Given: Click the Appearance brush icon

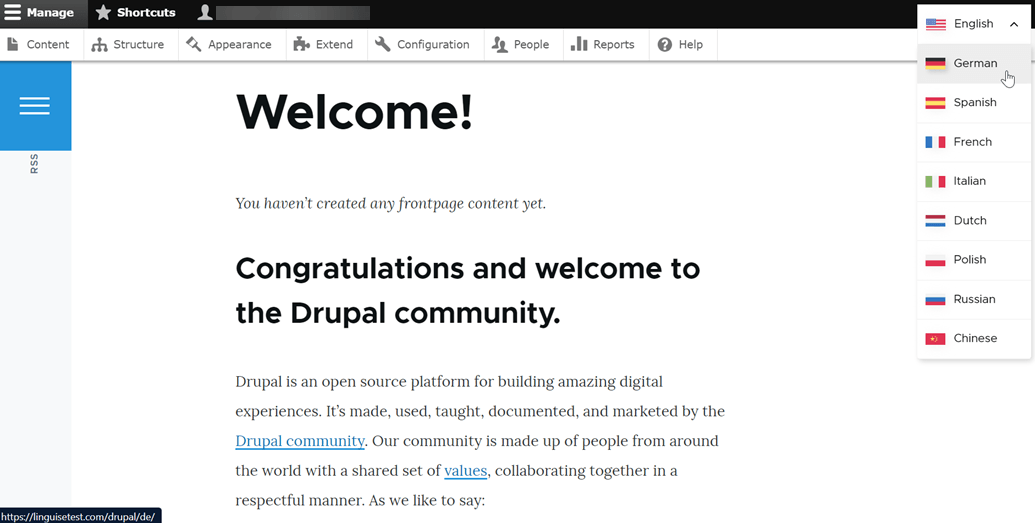Looking at the screenshot, I should coord(193,44).
